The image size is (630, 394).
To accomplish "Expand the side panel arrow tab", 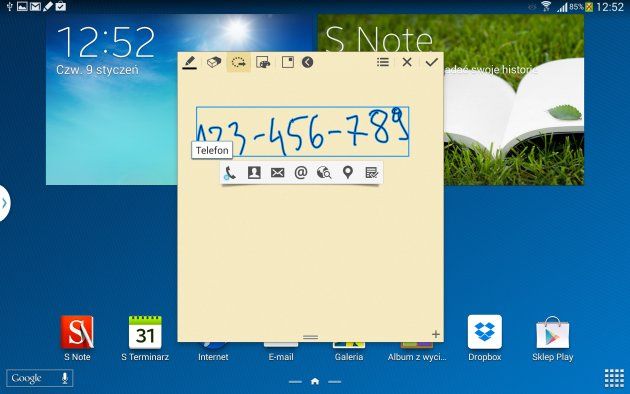I will 4,203.
